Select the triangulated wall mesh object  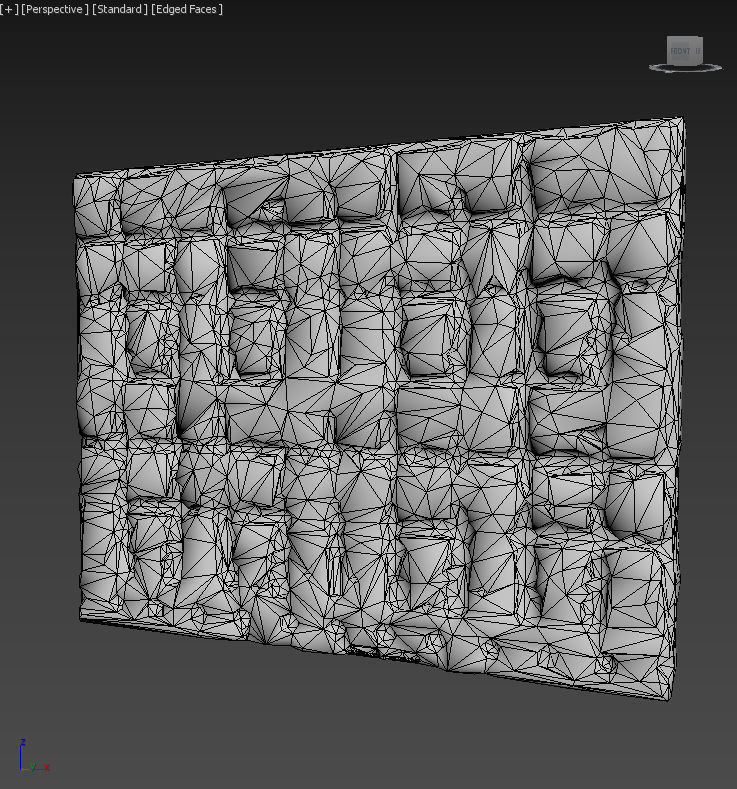(378, 408)
